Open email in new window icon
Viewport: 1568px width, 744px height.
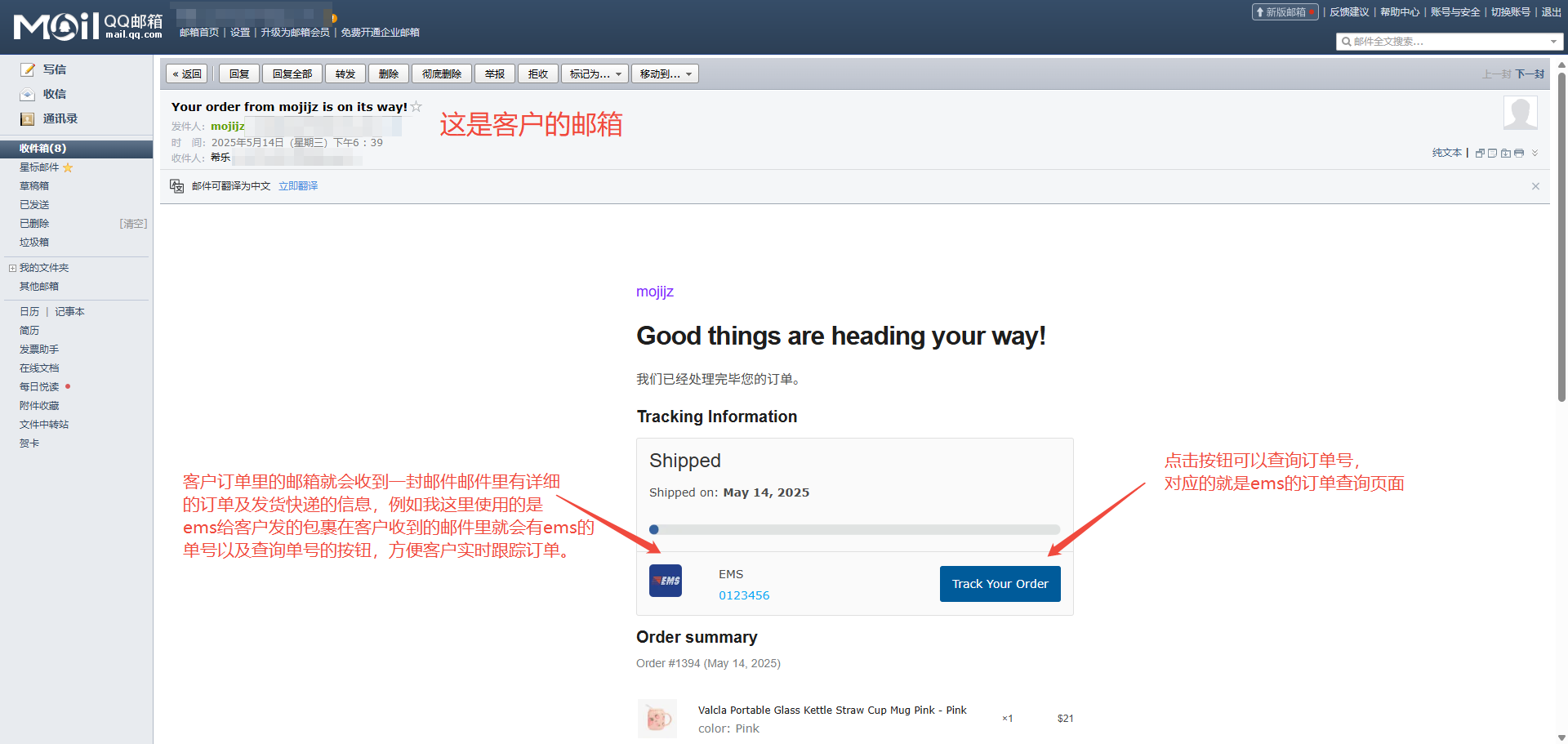point(1480,153)
